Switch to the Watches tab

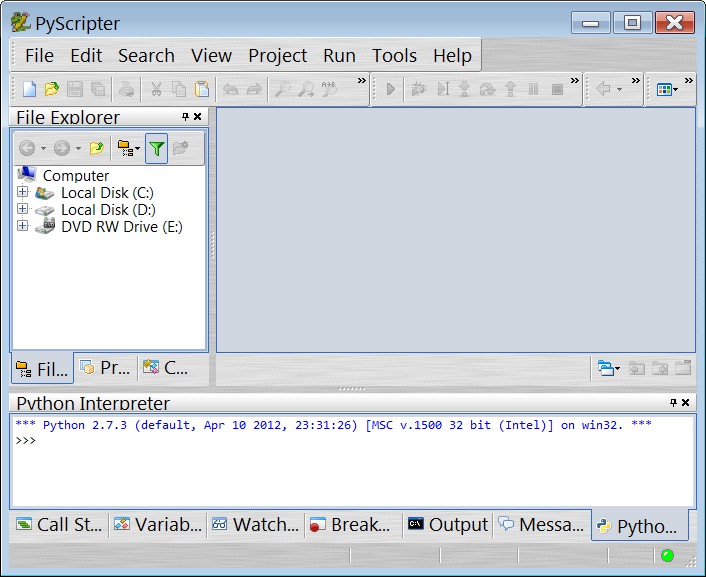point(255,525)
